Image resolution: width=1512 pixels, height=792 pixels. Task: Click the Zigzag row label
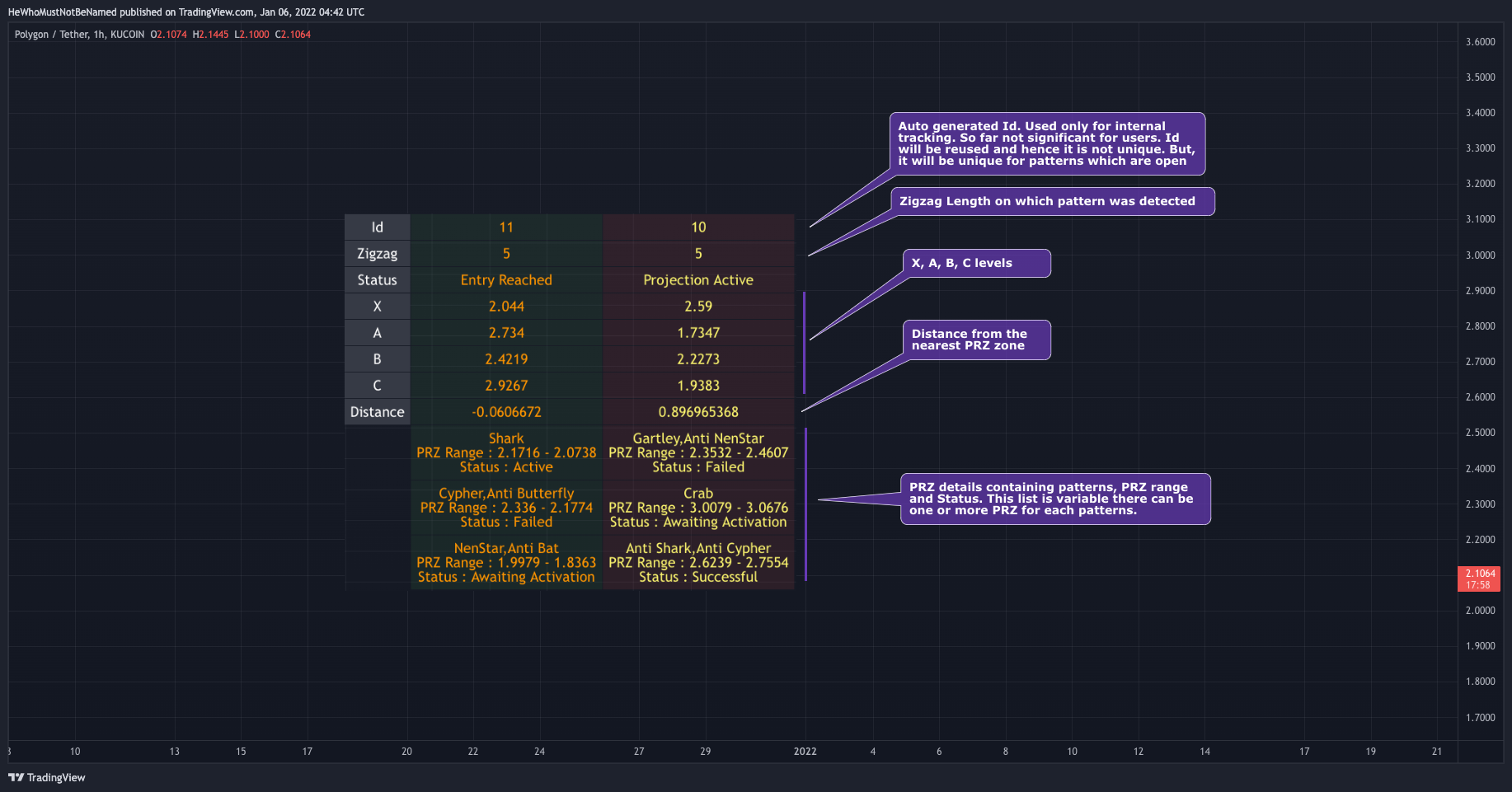click(377, 254)
